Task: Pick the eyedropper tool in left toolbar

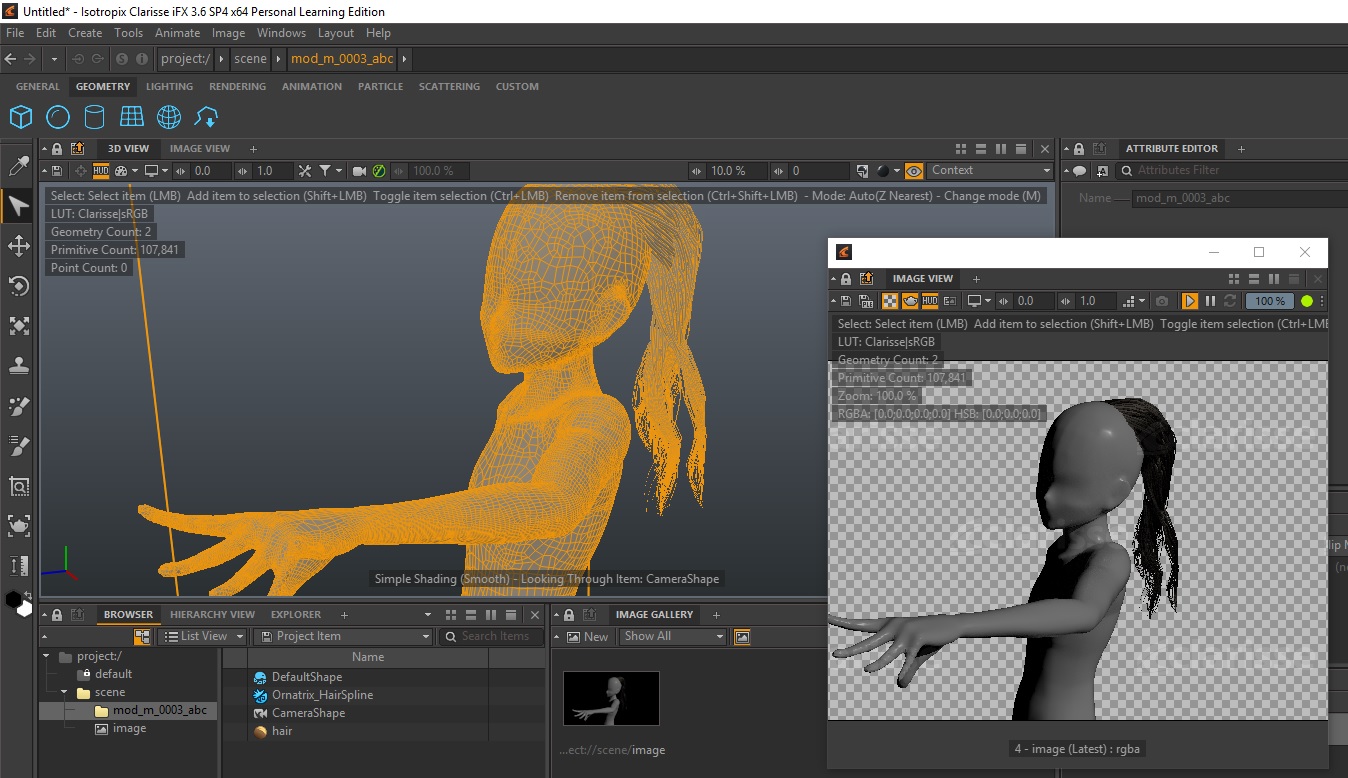Action: (18, 166)
